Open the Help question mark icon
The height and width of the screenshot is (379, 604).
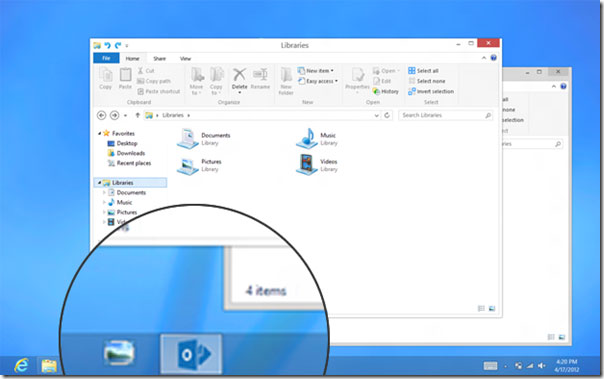[493, 58]
